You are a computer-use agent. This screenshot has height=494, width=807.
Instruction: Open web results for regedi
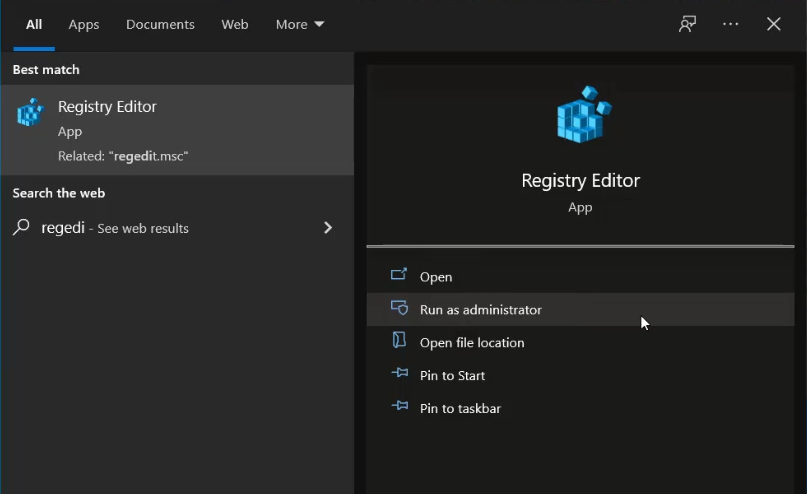point(177,227)
